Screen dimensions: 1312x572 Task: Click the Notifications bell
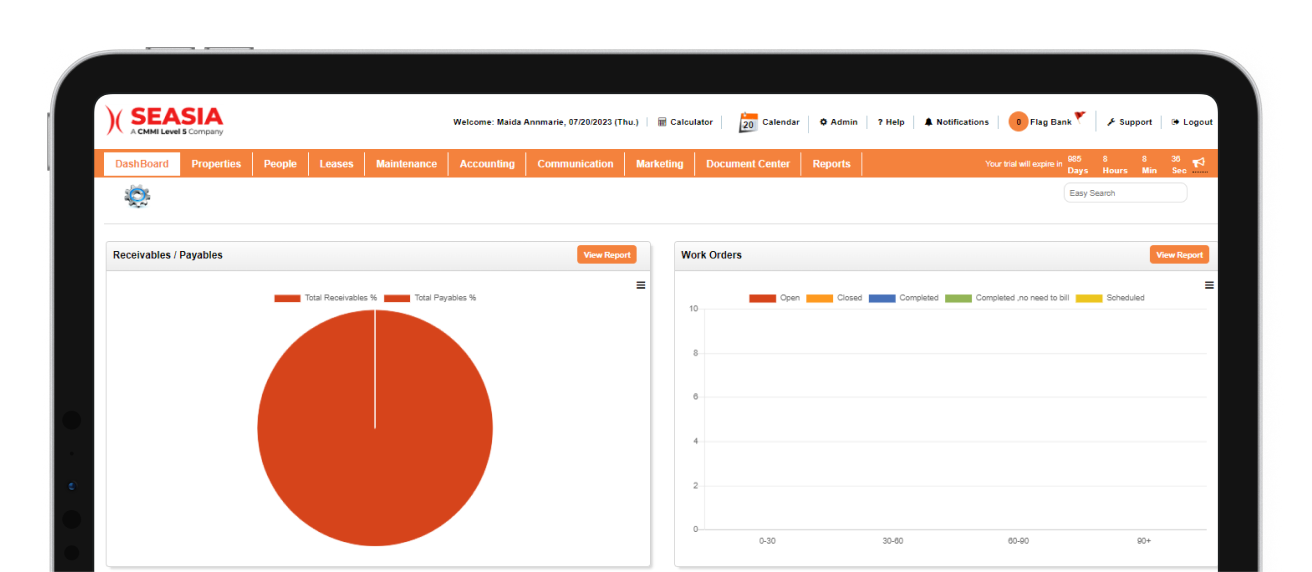(928, 122)
